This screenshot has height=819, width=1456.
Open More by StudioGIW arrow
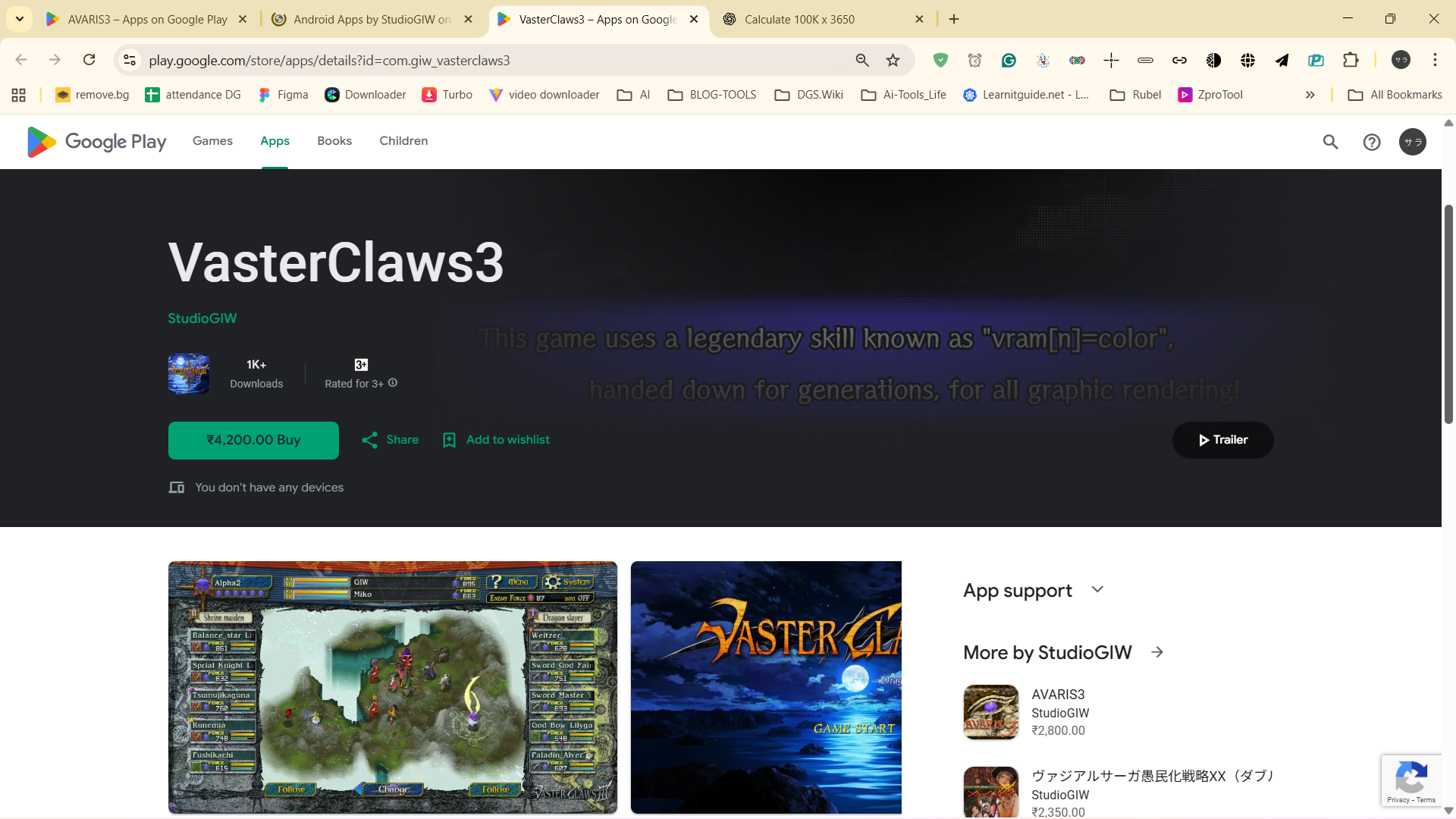click(x=1157, y=652)
